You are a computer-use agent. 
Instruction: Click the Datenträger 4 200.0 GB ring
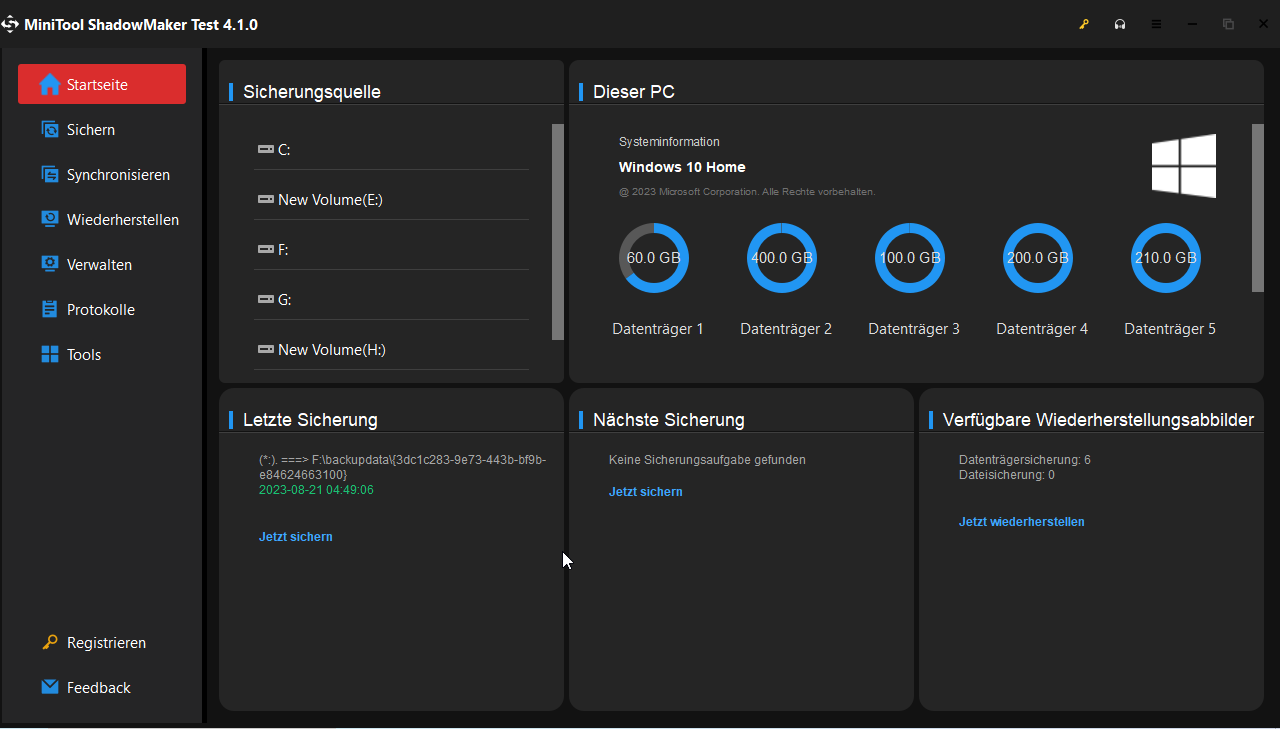(x=1038, y=258)
